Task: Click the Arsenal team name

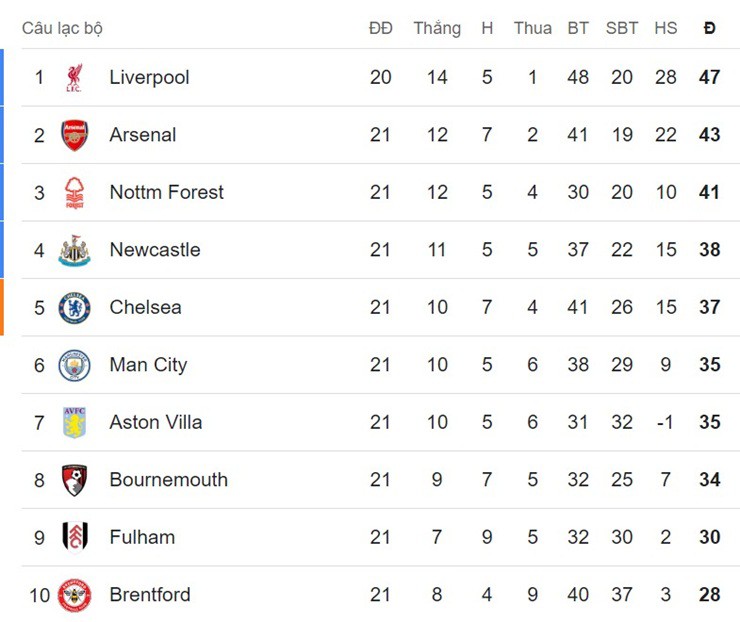Action: [x=142, y=135]
